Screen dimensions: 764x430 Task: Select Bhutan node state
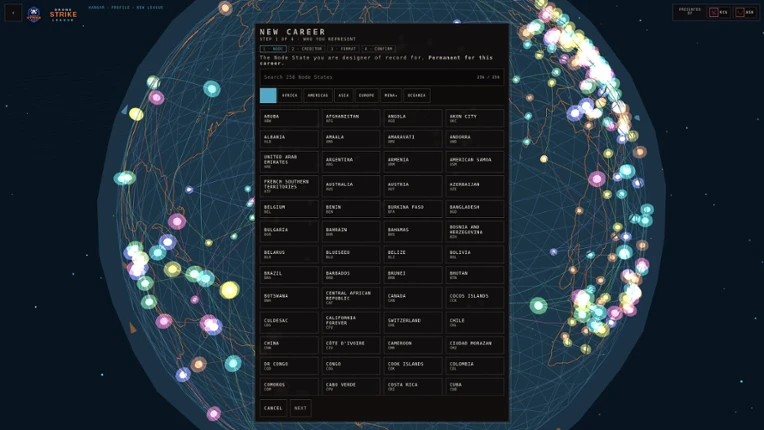coord(475,275)
